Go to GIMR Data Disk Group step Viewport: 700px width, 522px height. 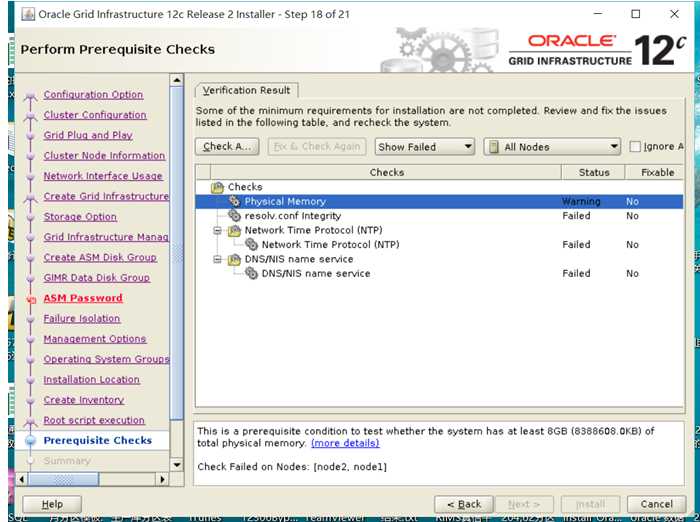[96, 278]
